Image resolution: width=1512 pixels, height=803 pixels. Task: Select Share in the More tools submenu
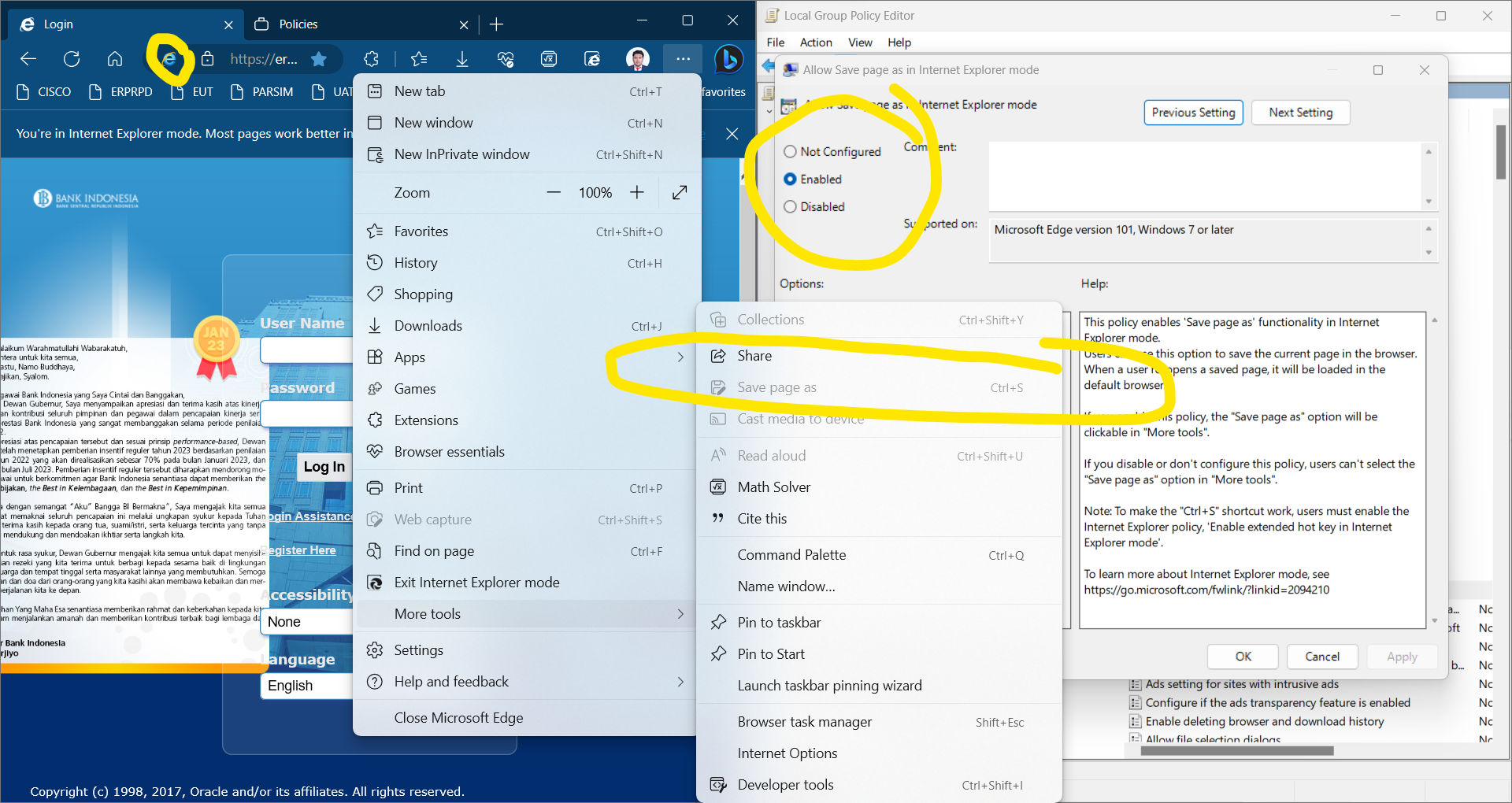(x=879, y=356)
